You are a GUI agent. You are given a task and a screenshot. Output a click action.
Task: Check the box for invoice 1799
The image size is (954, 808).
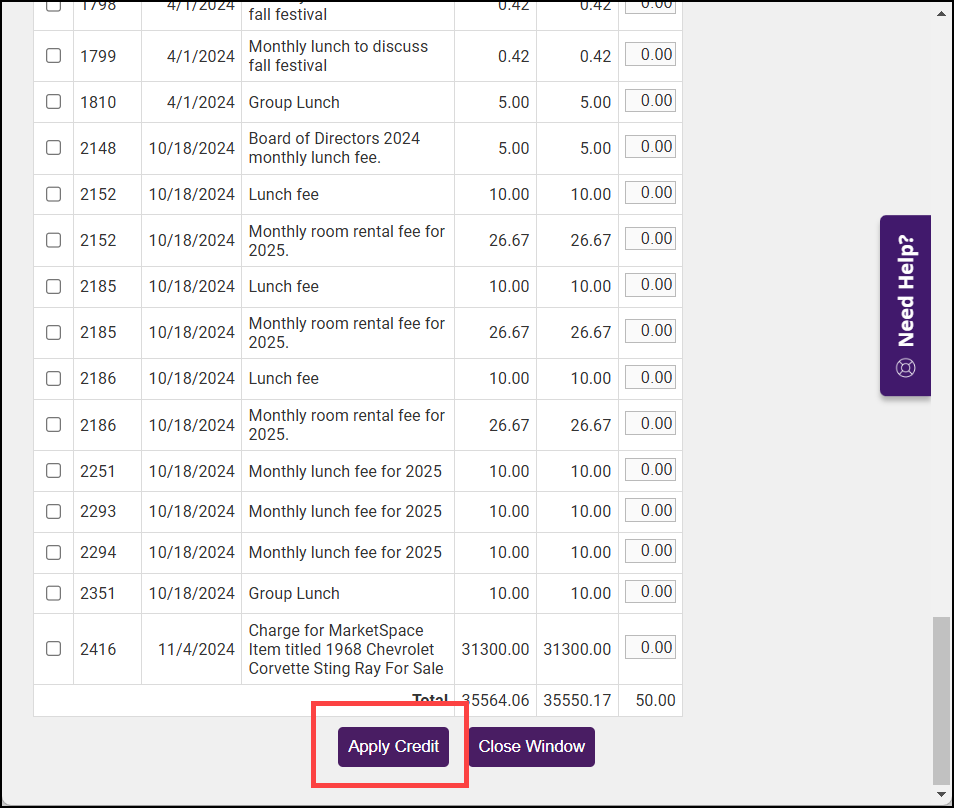point(54,55)
